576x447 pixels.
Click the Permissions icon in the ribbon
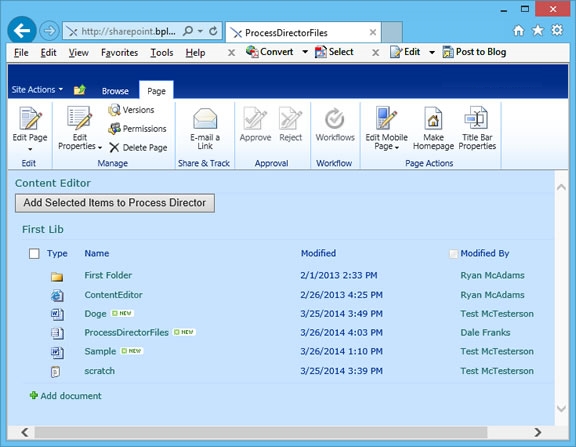point(114,128)
